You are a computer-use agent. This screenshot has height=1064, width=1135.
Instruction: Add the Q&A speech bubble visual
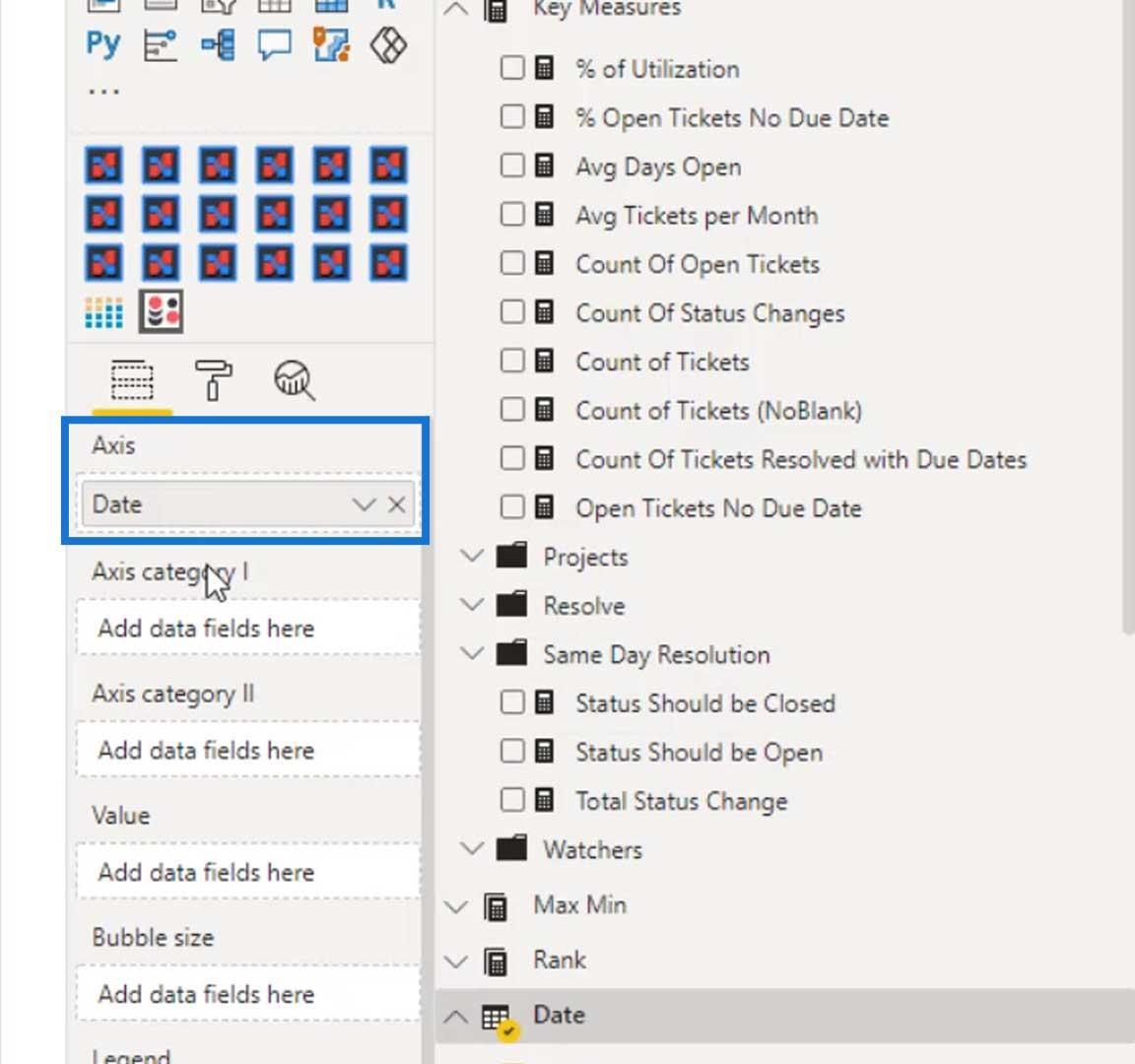tap(274, 45)
